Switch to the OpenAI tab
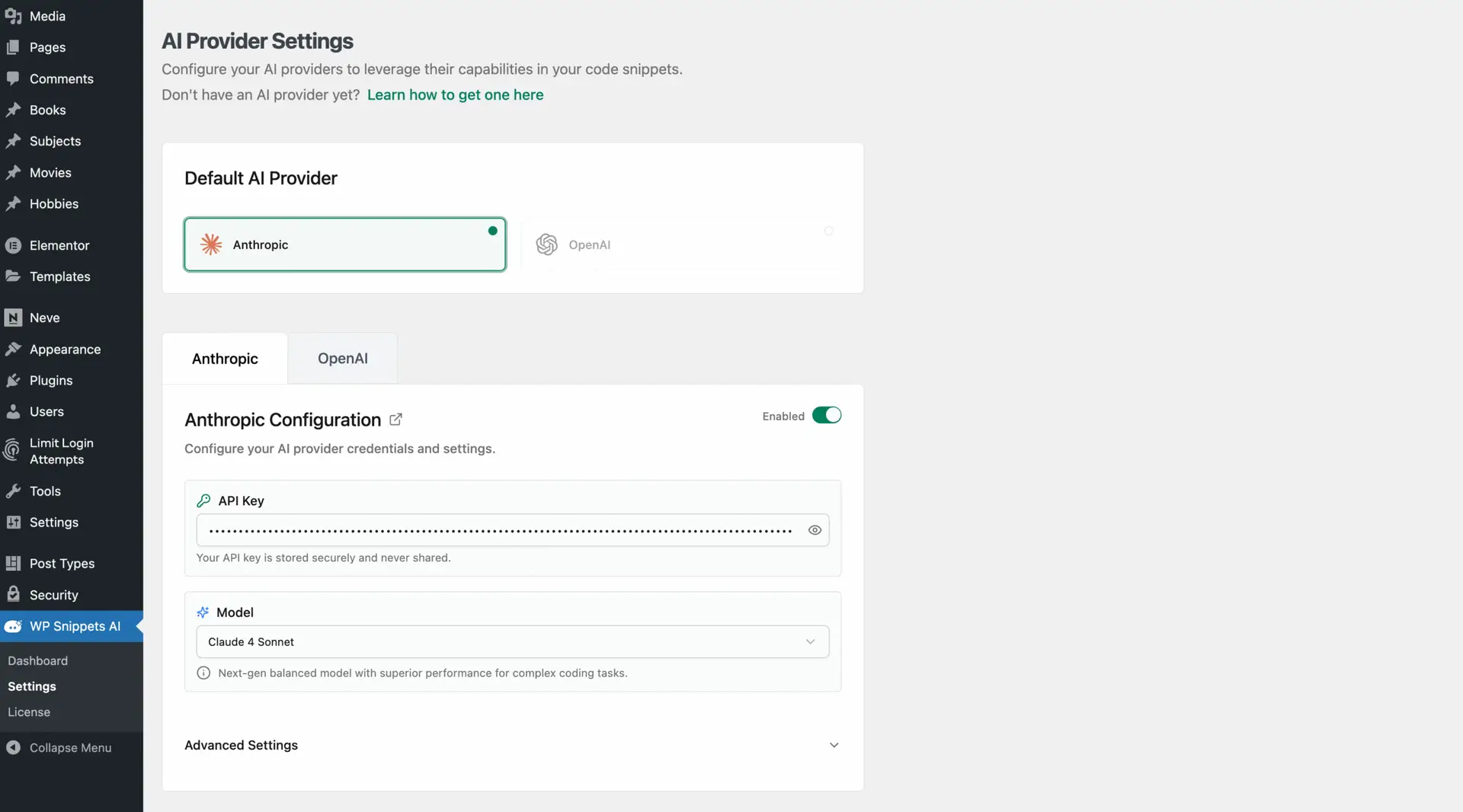The image size is (1463, 812). [x=343, y=359]
